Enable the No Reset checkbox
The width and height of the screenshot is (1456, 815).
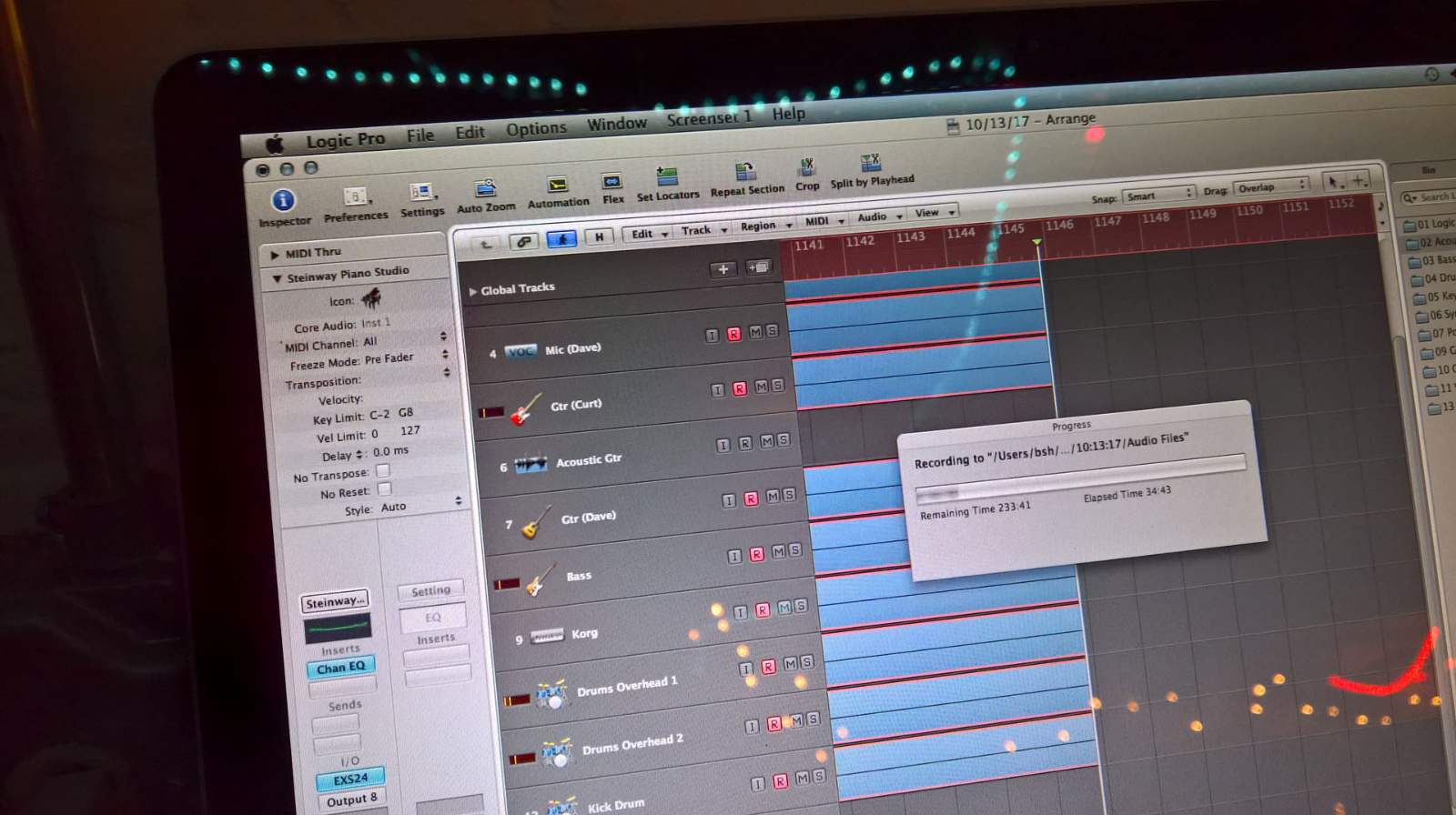[384, 489]
